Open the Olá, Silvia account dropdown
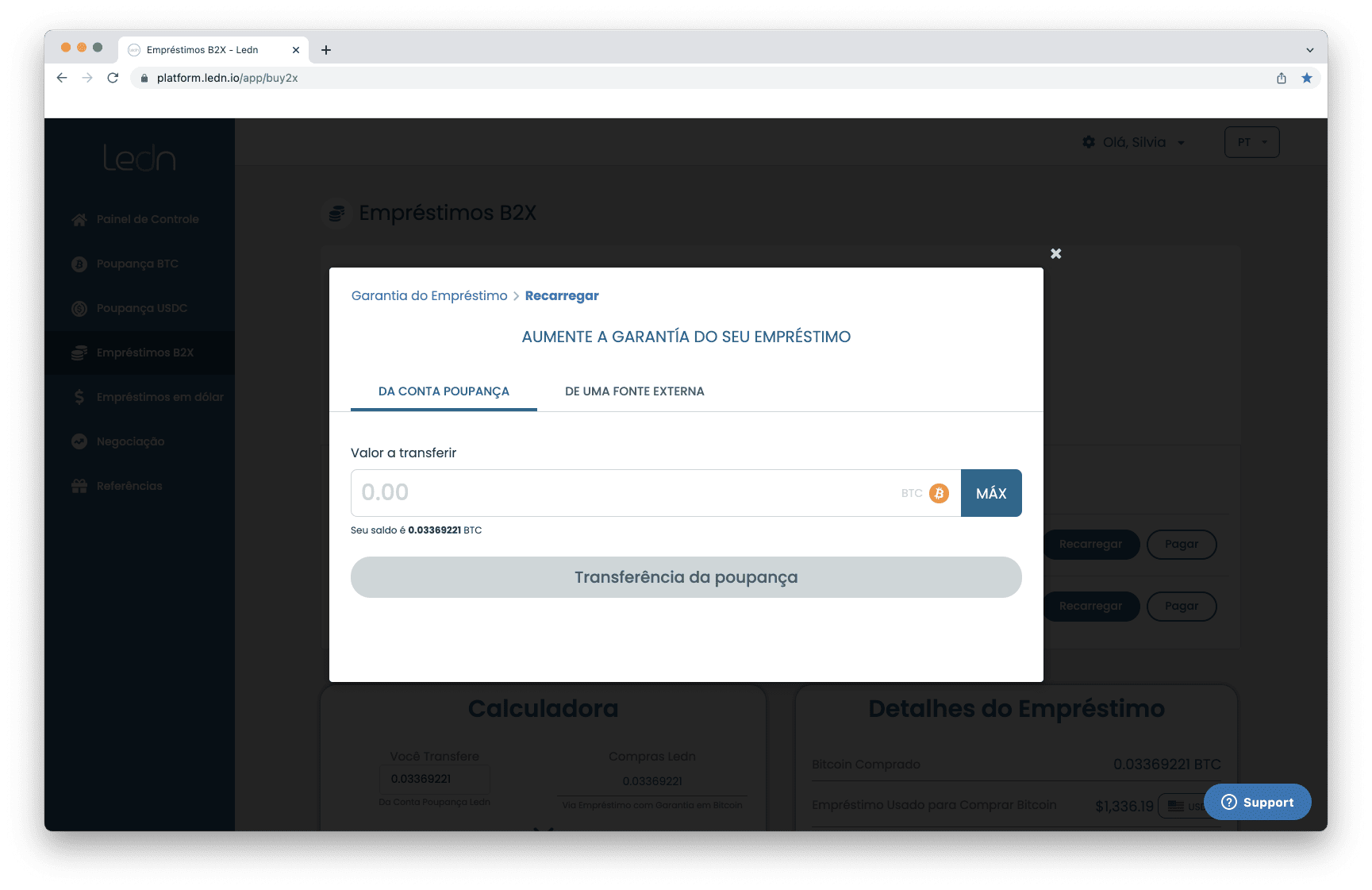 coord(1134,142)
